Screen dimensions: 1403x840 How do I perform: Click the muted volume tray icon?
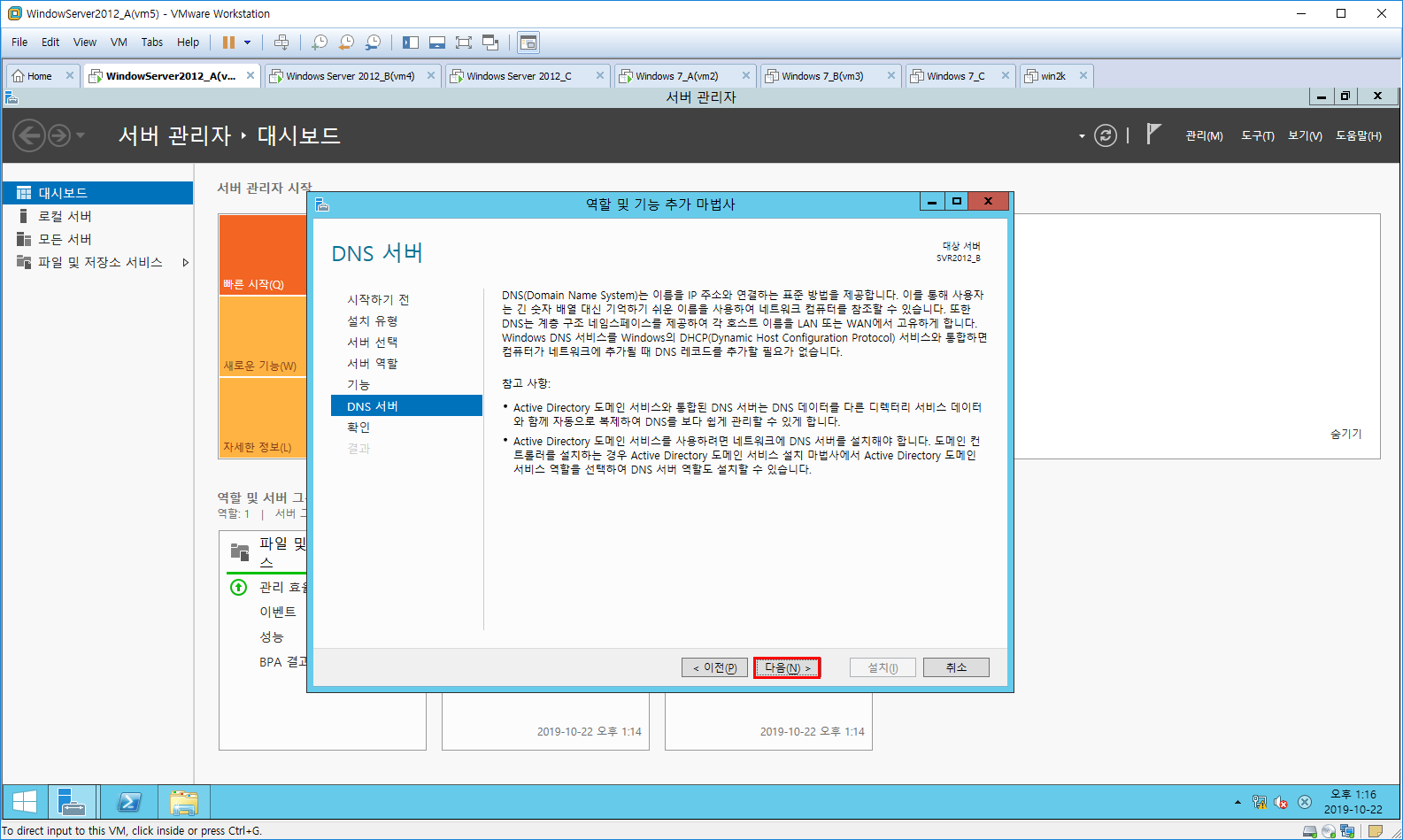pyautogui.click(x=1281, y=803)
